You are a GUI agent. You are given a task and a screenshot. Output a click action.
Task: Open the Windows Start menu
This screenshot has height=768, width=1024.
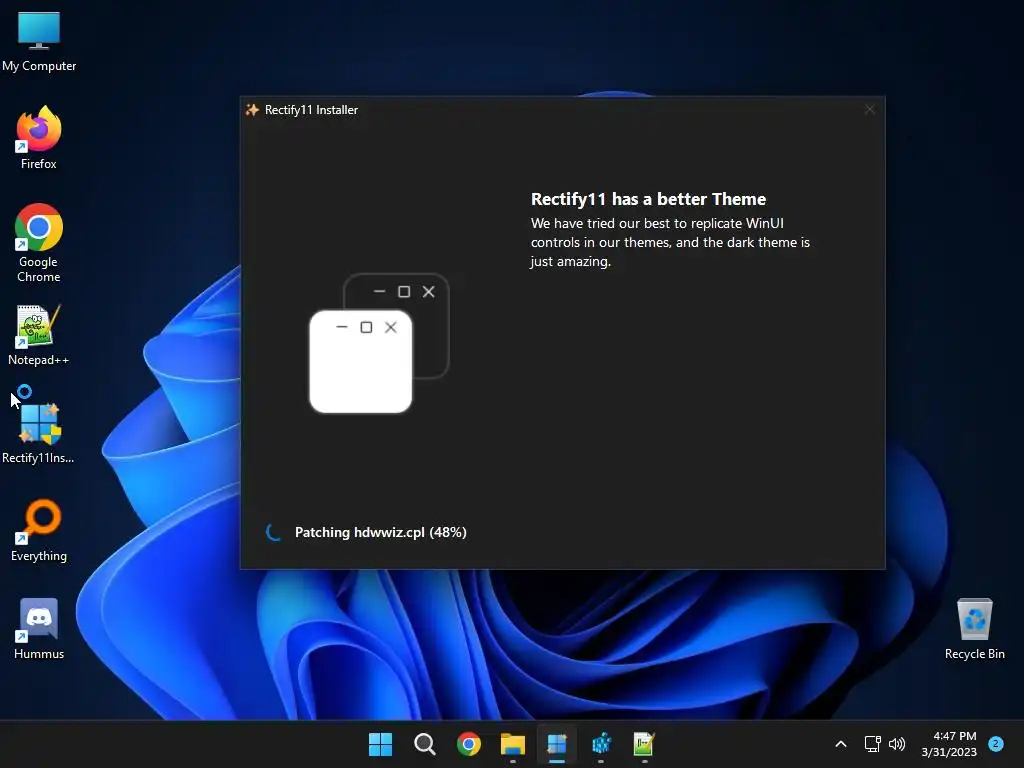coord(380,744)
